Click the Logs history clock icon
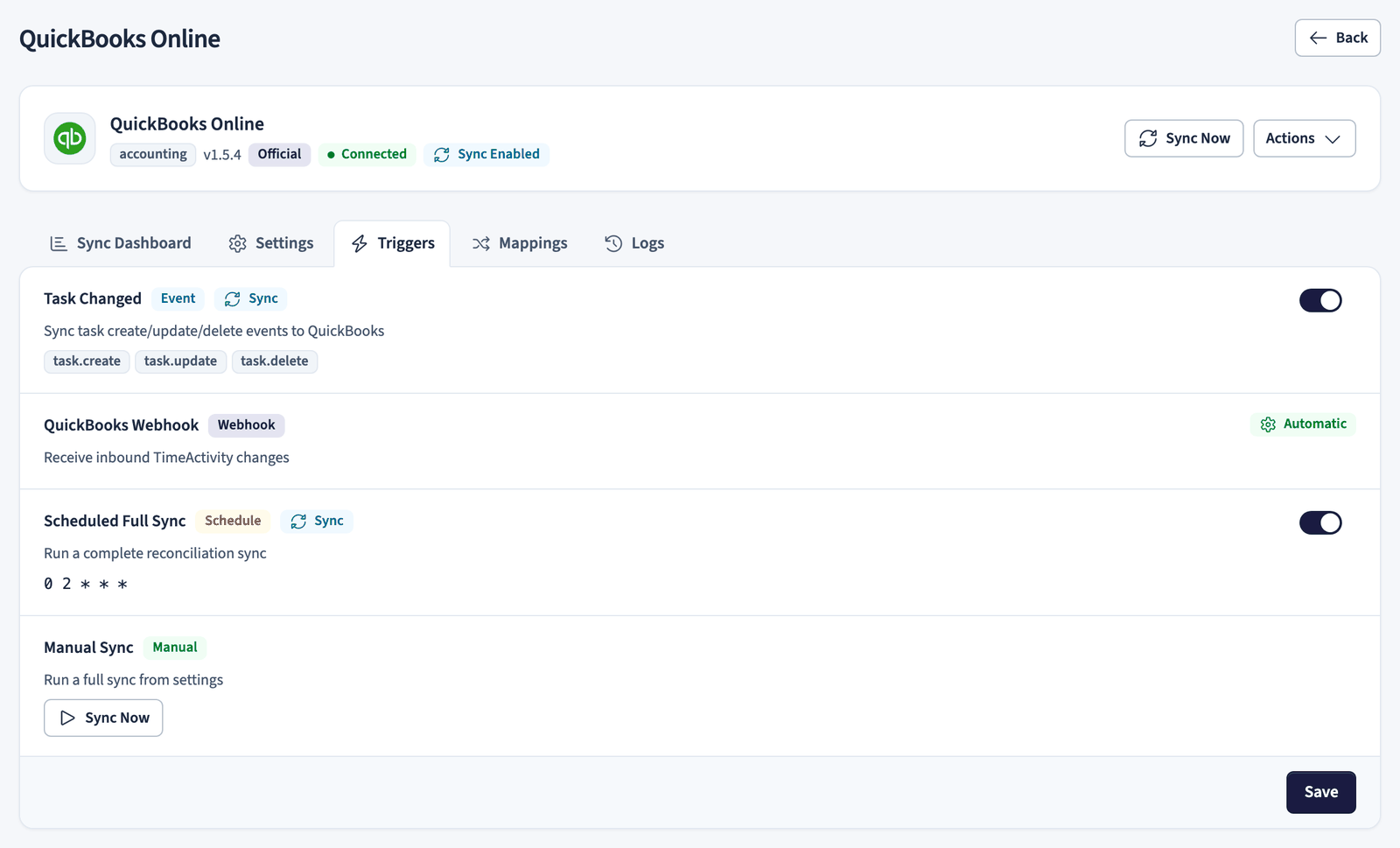 (613, 243)
